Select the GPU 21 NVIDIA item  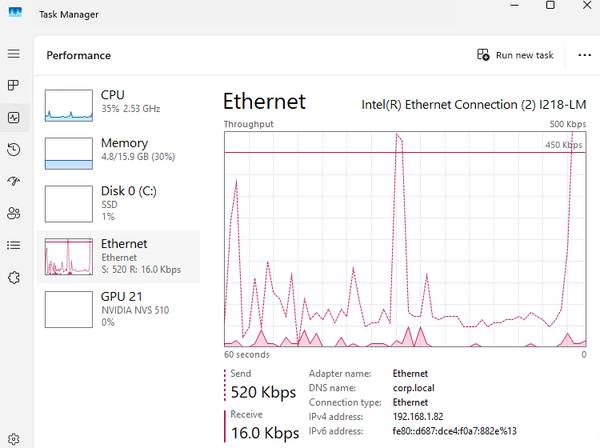(x=119, y=309)
